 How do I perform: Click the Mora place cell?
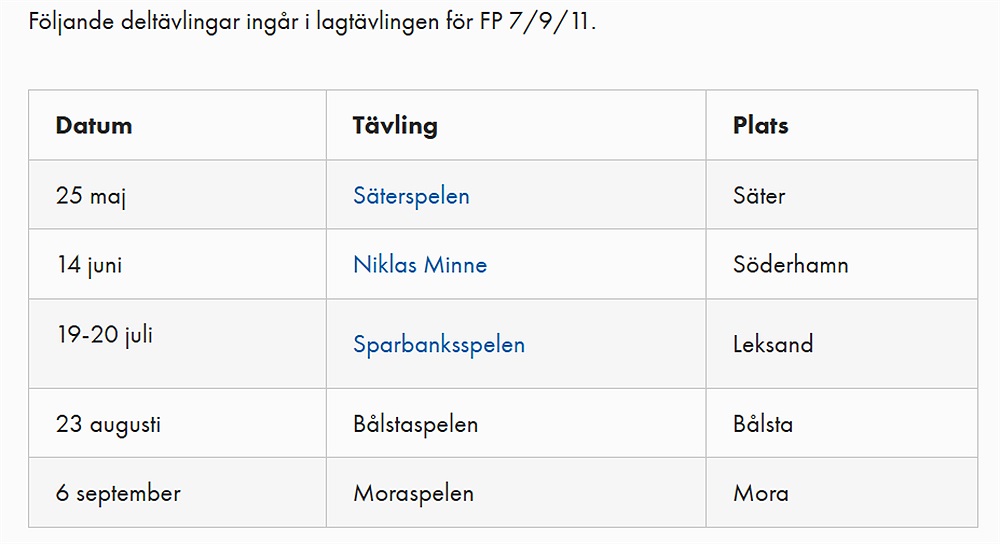click(x=760, y=493)
